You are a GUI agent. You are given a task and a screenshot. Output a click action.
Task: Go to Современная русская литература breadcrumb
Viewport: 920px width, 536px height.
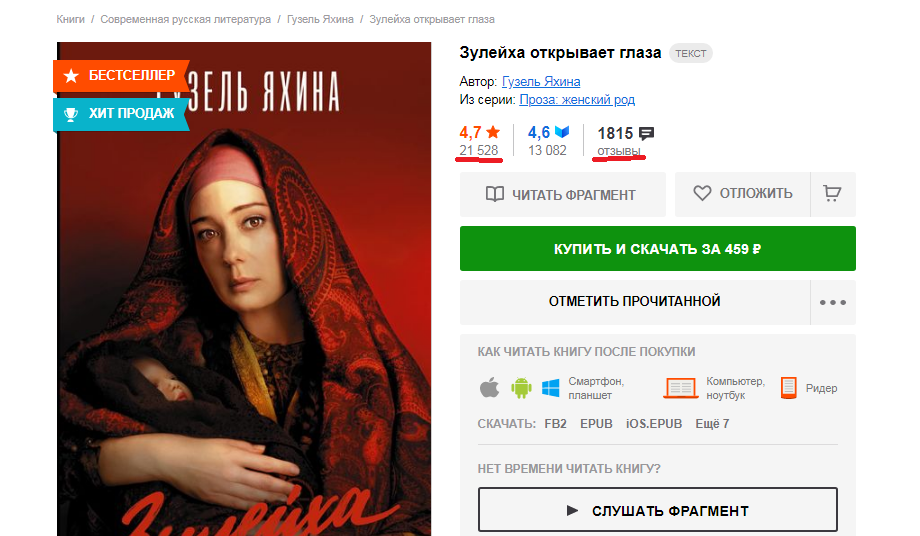pos(185,19)
